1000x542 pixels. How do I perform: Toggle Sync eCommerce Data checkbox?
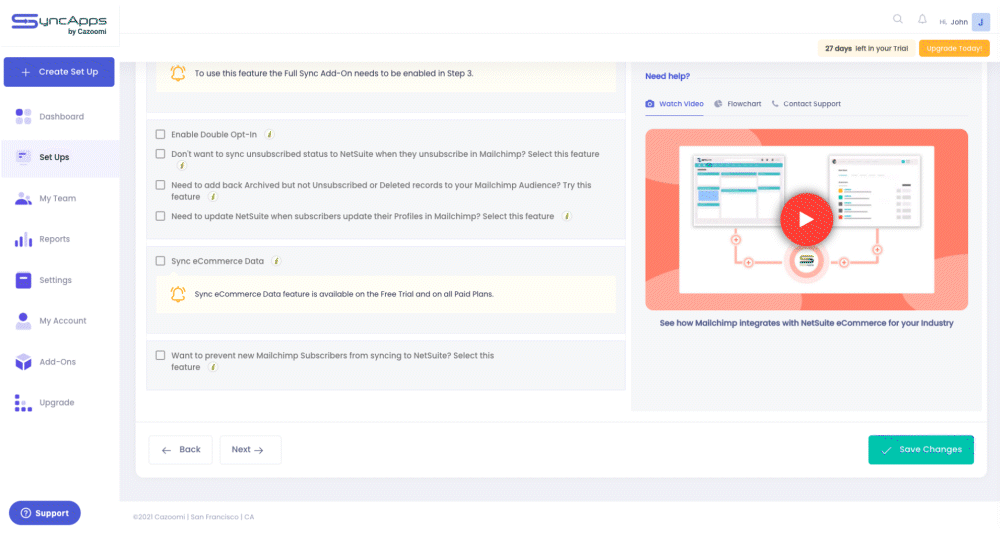point(160,261)
